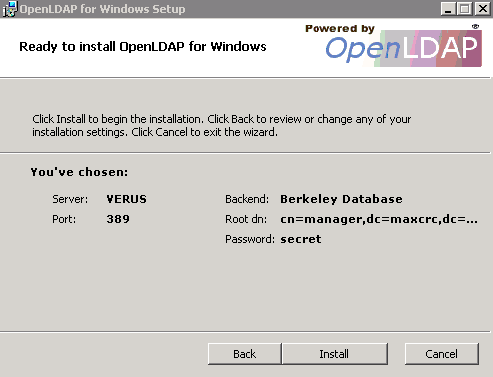Maximize the setup window
The width and height of the screenshot is (493, 377).
pos(465,9)
